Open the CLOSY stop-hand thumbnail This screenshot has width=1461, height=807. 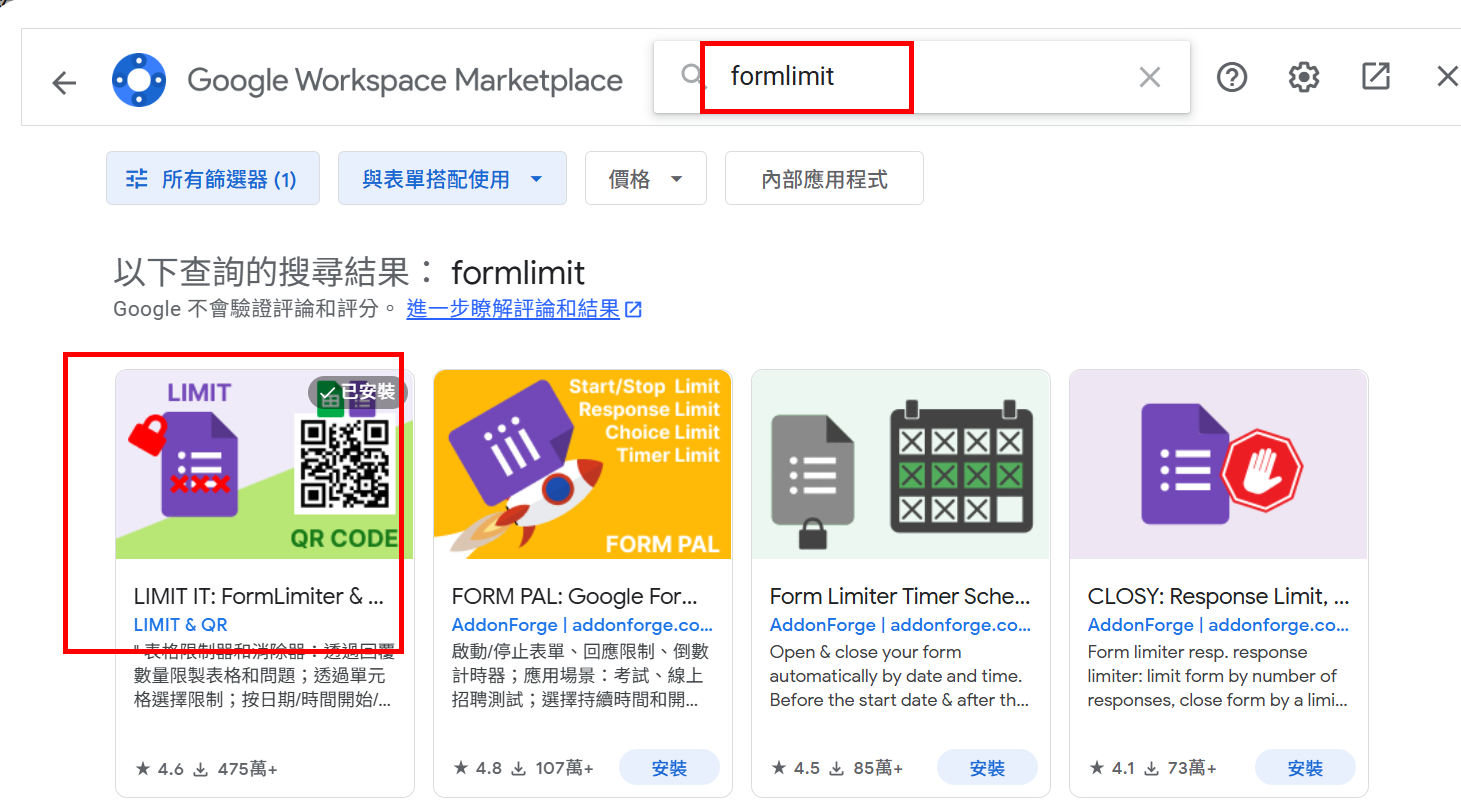pyautogui.click(x=1218, y=465)
